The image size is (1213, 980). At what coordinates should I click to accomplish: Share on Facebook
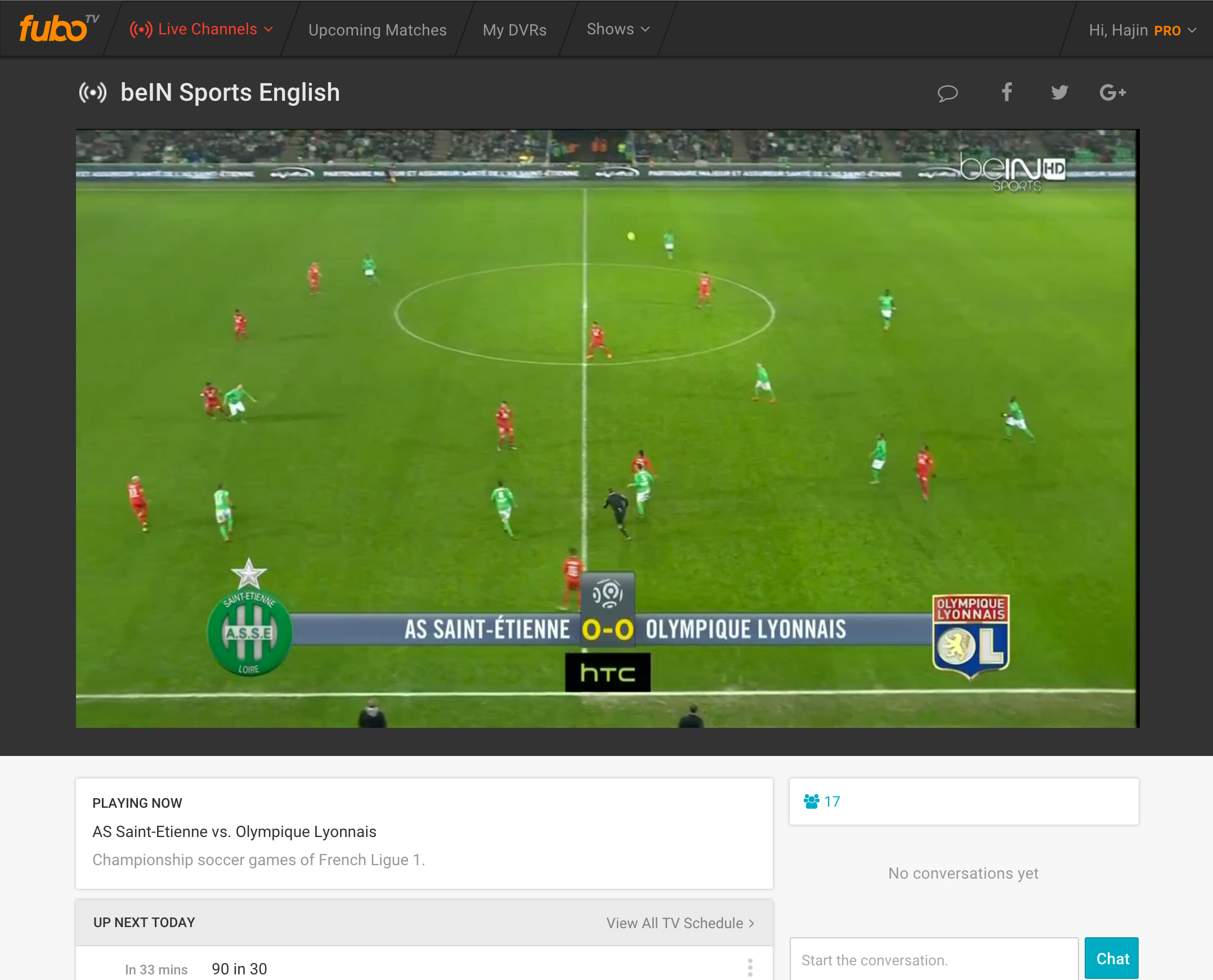(x=1006, y=92)
